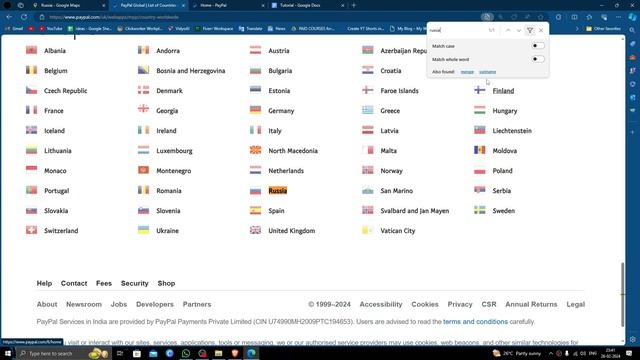Click the Sweden flag icon
The width and height of the screenshot is (640, 360).
[480, 210]
